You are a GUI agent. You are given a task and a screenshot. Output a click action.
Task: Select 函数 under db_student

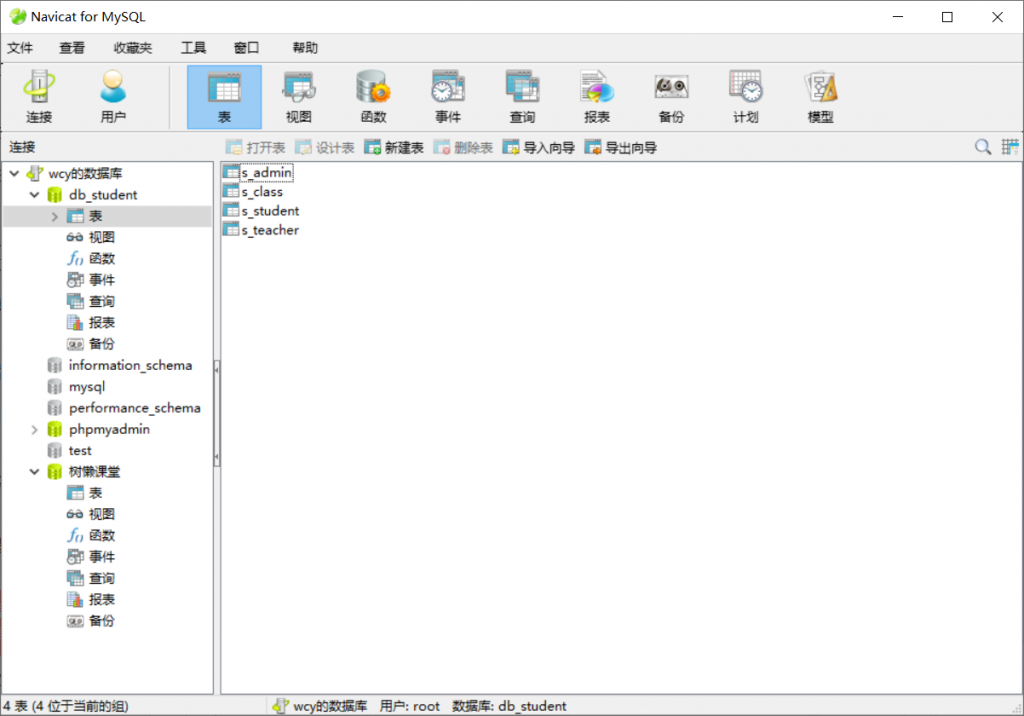tap(91, 259)
